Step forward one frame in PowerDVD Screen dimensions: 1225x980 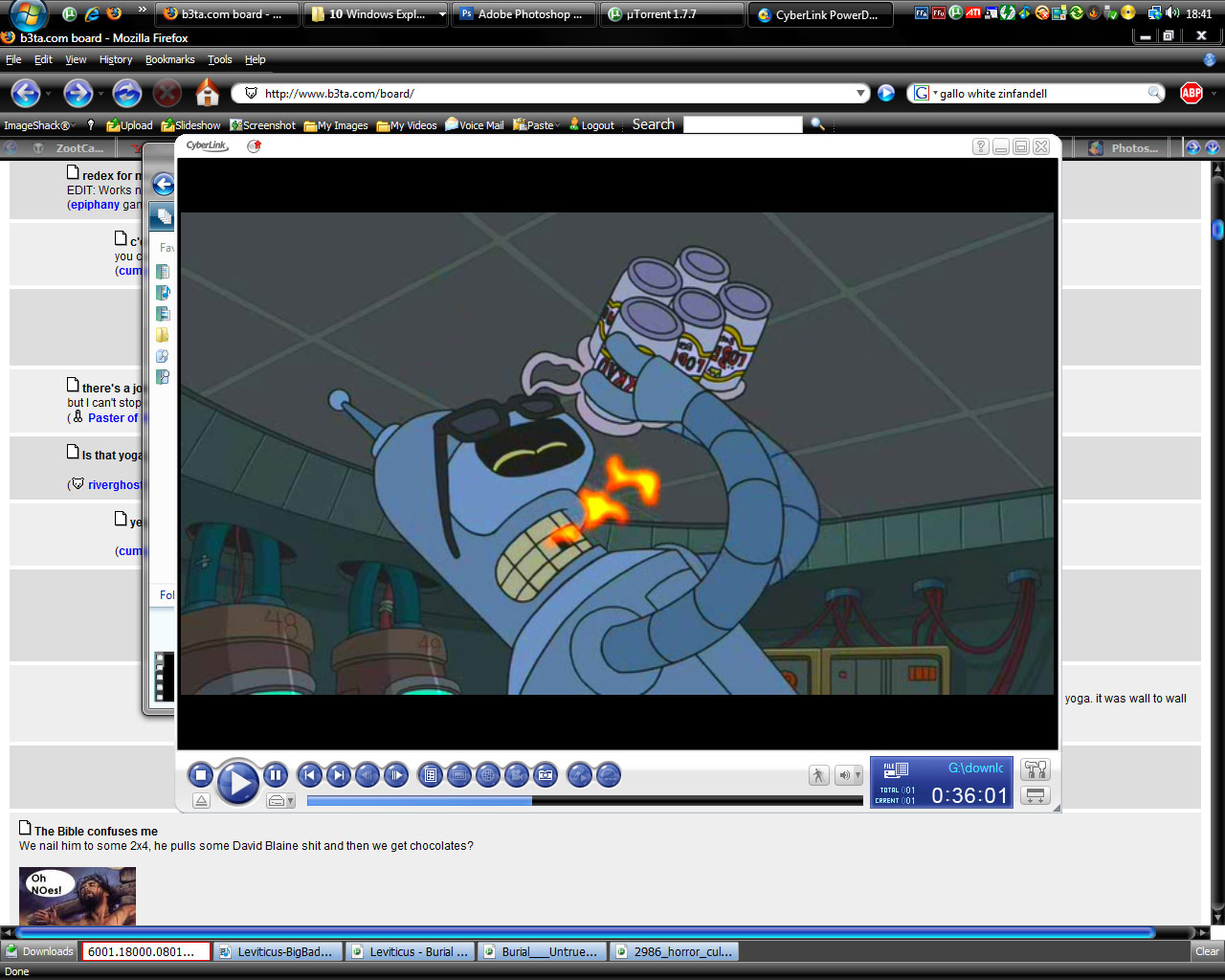tap(396, 775)
